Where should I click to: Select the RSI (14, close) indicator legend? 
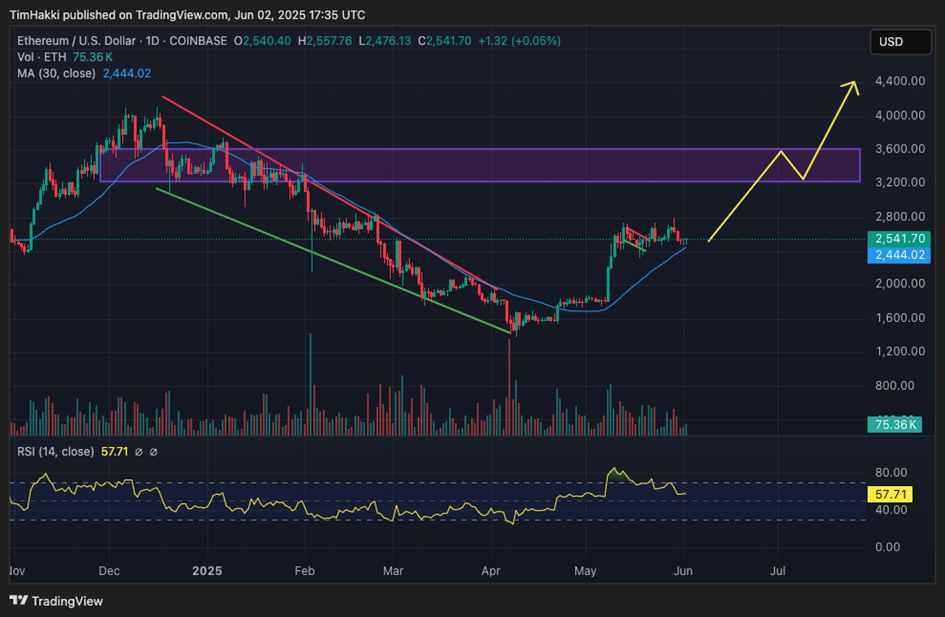pyautogui.click(x=56, y=452)
